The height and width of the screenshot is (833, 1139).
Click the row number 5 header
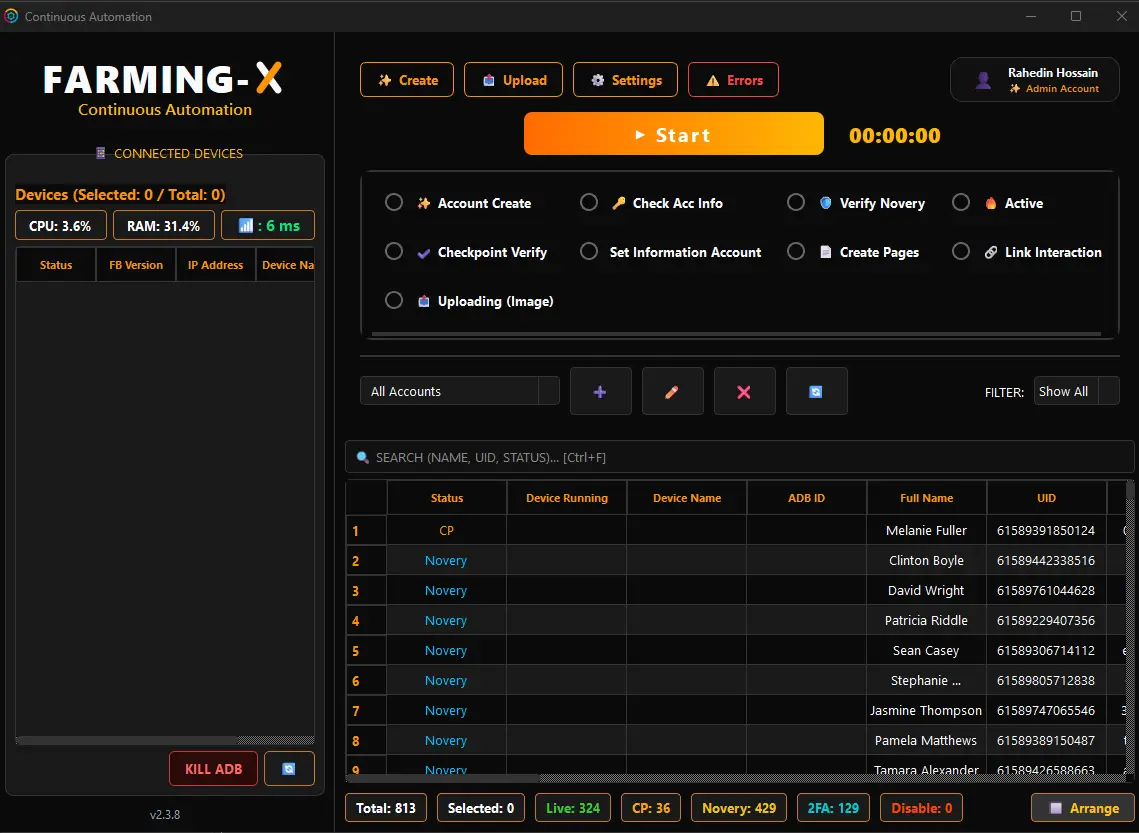(366, 651)
